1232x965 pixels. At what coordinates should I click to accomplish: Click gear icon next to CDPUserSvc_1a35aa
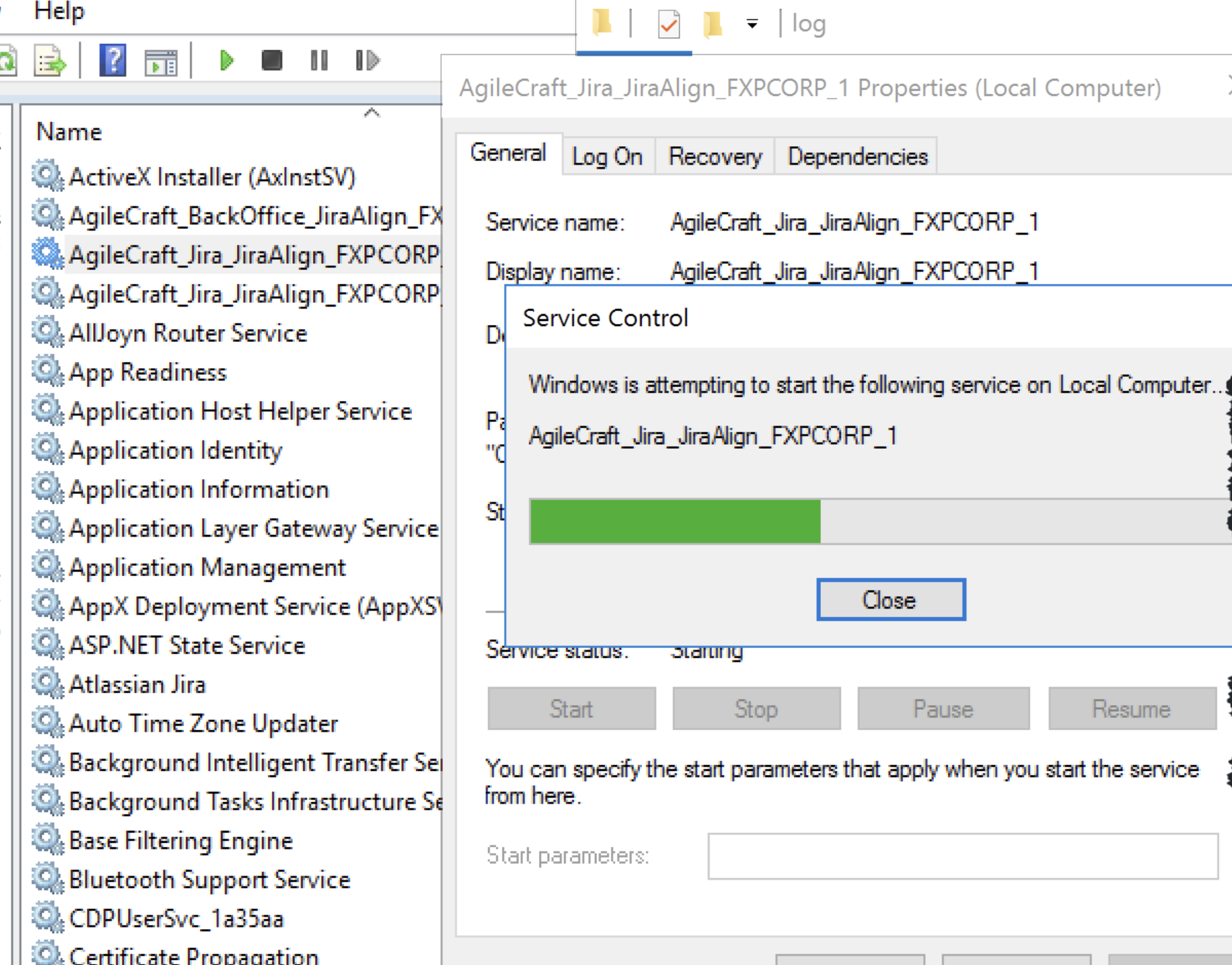tap(47, 918)
